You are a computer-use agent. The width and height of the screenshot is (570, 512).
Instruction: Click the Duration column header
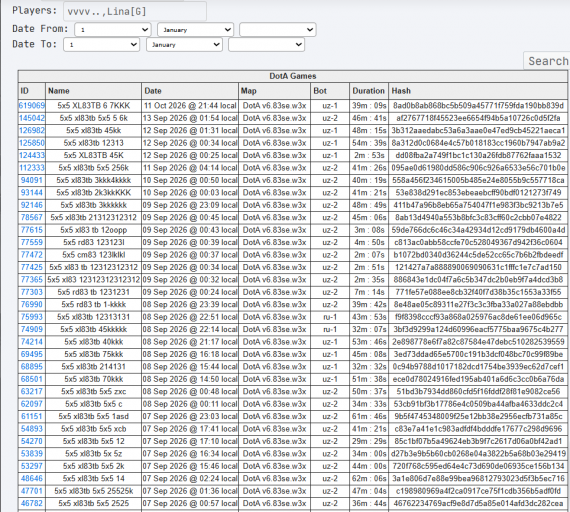click(x=369, y=91)
